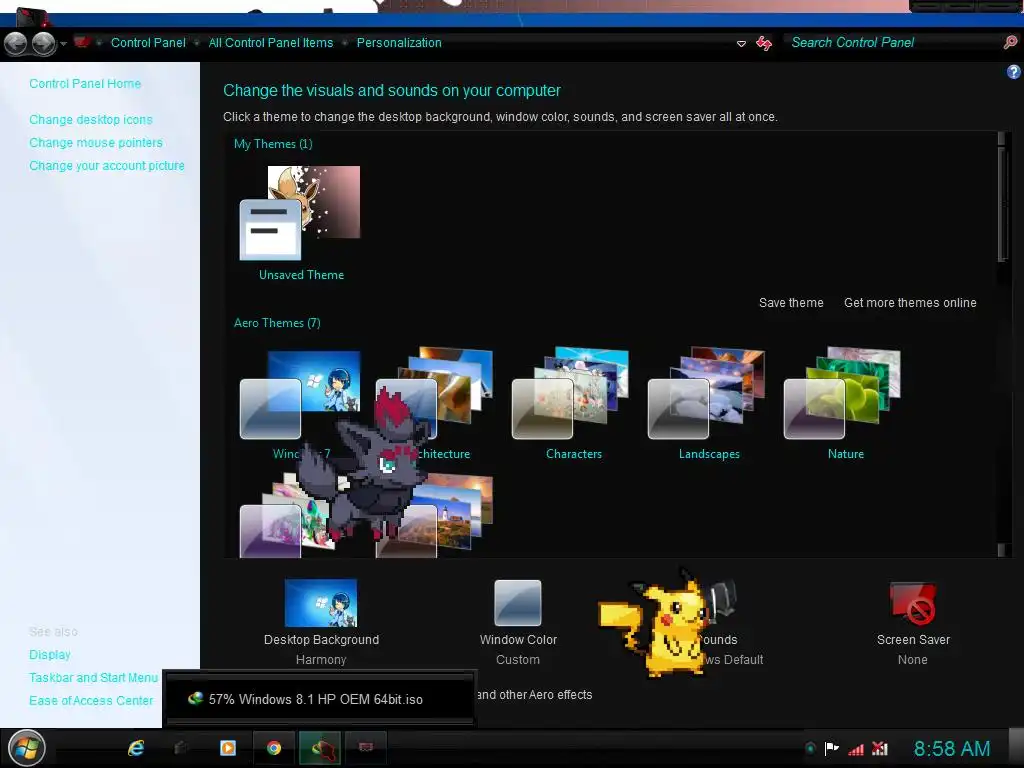Open Window Color Custom settings
Screen dimensions: 1024x768
point(518,622)
